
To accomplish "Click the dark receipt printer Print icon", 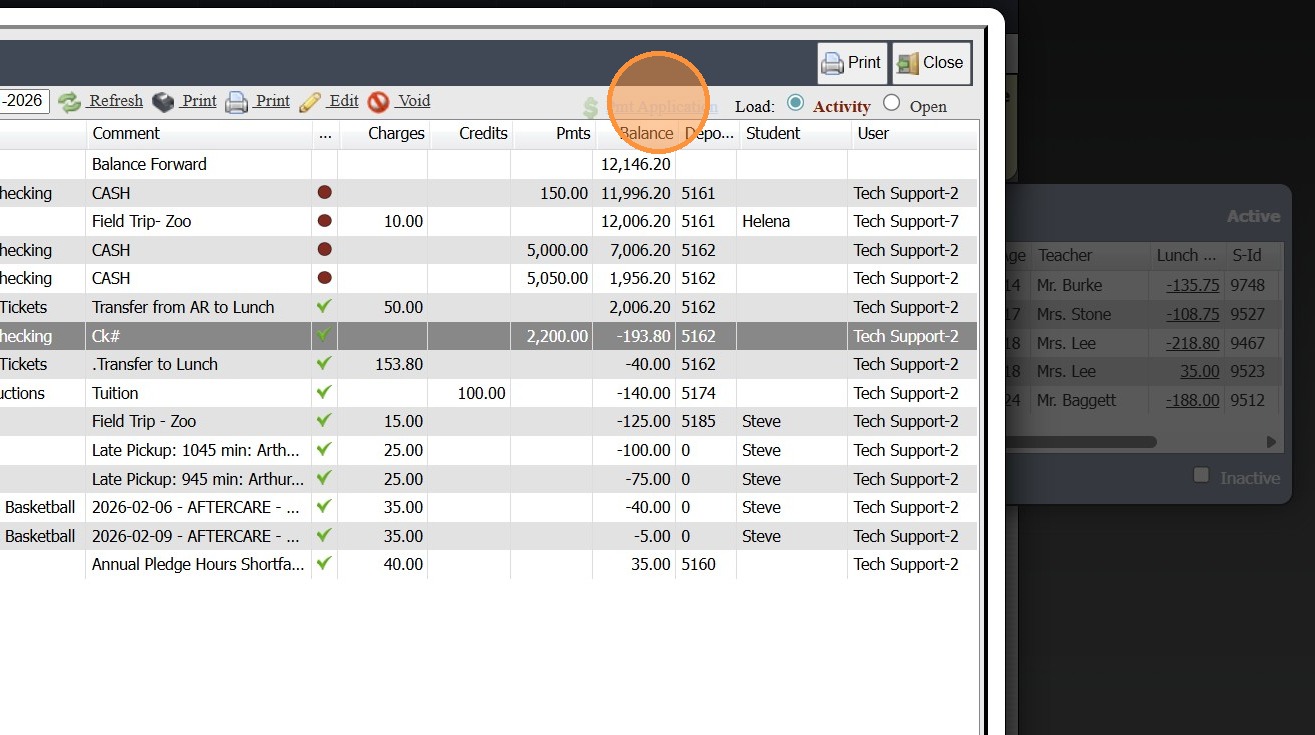I will click(x=163, y=101).
